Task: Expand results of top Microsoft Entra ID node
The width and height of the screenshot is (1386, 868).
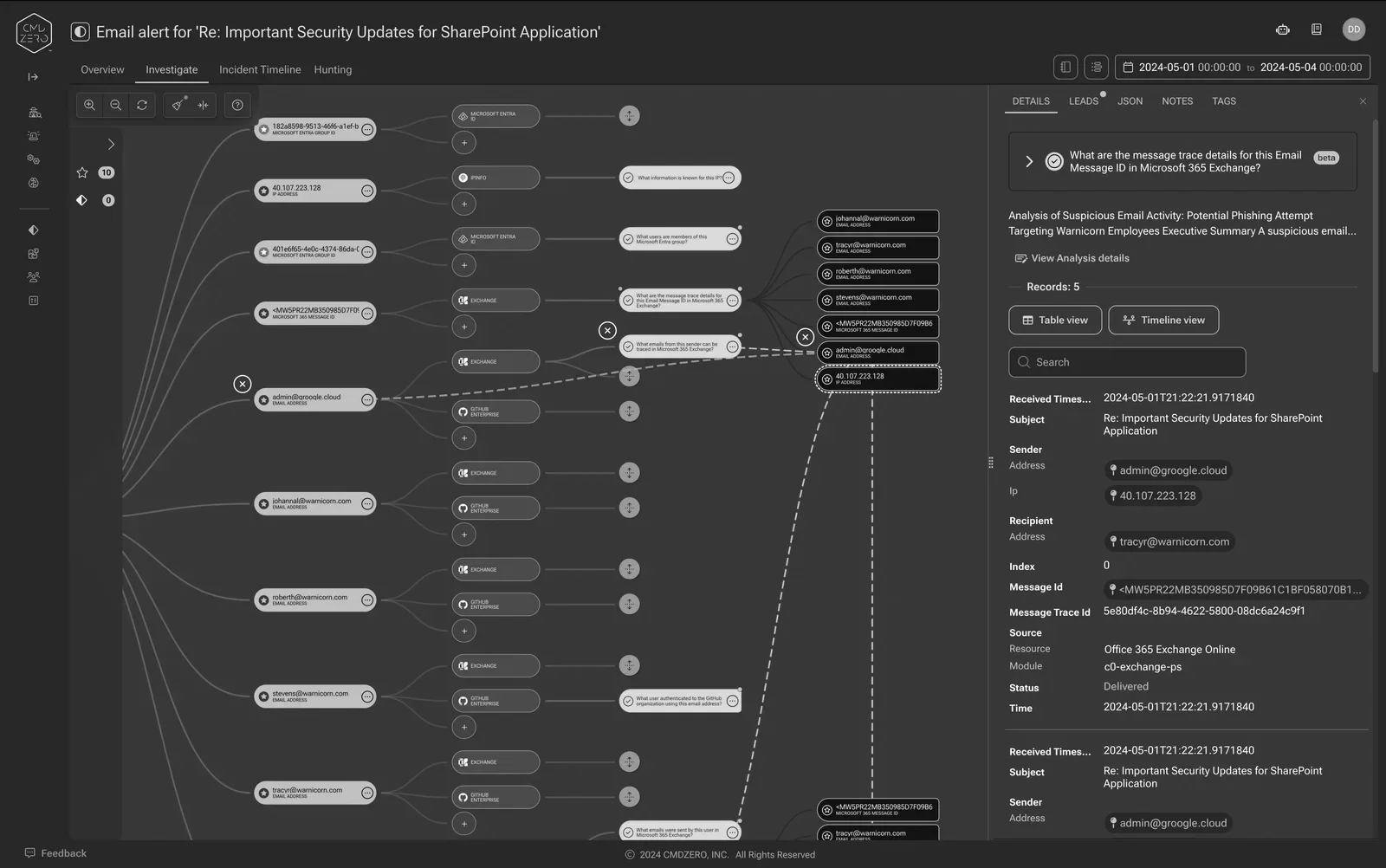Action: coord(630,116)
